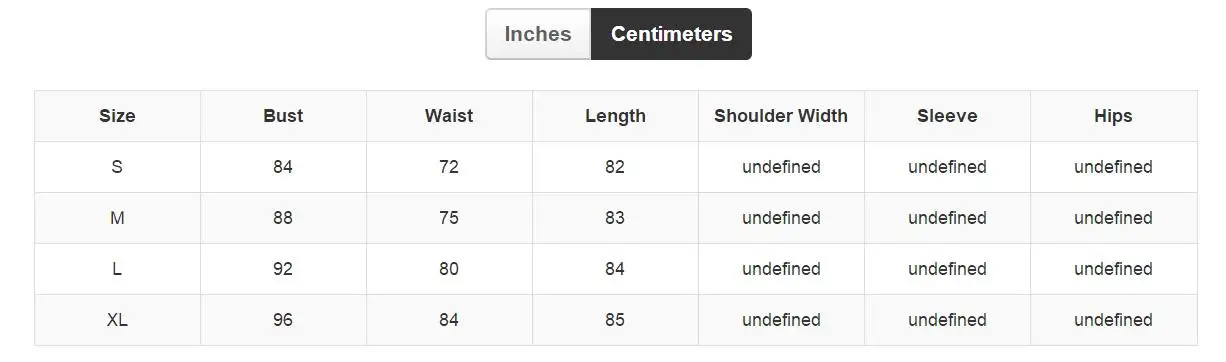This screenshot has width=1226, height=362.
Task: Click bust value 96 for size XL
Action: [x=283, y=320]
